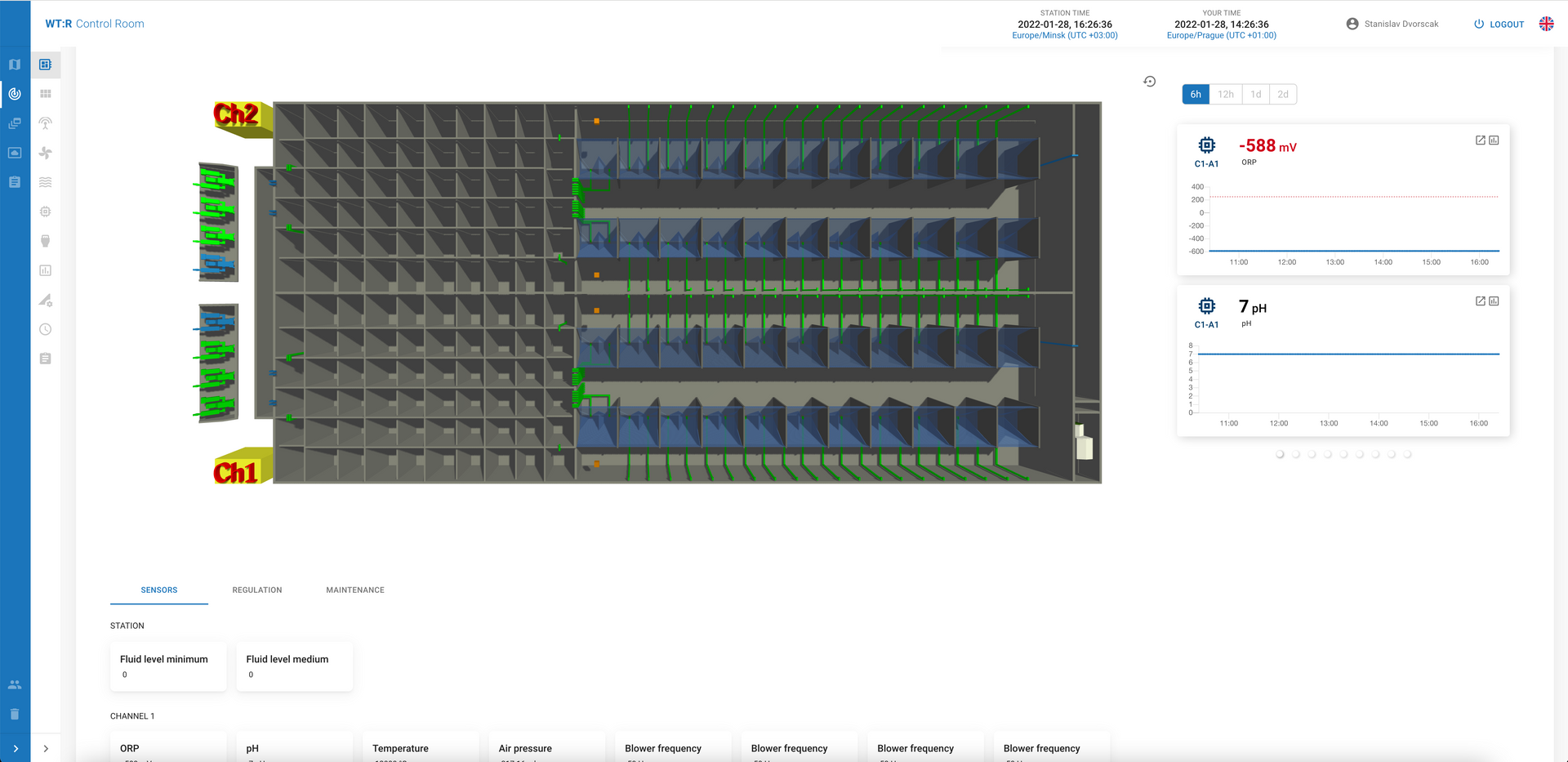Viewport: 1568px width, 762px height.
Task: Click the Logout button
Action: [1499, 25]
